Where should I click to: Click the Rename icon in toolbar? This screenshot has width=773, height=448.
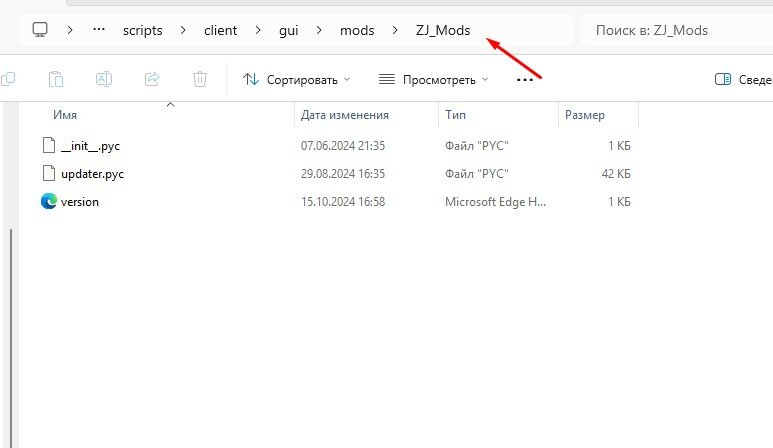point(104,79)
